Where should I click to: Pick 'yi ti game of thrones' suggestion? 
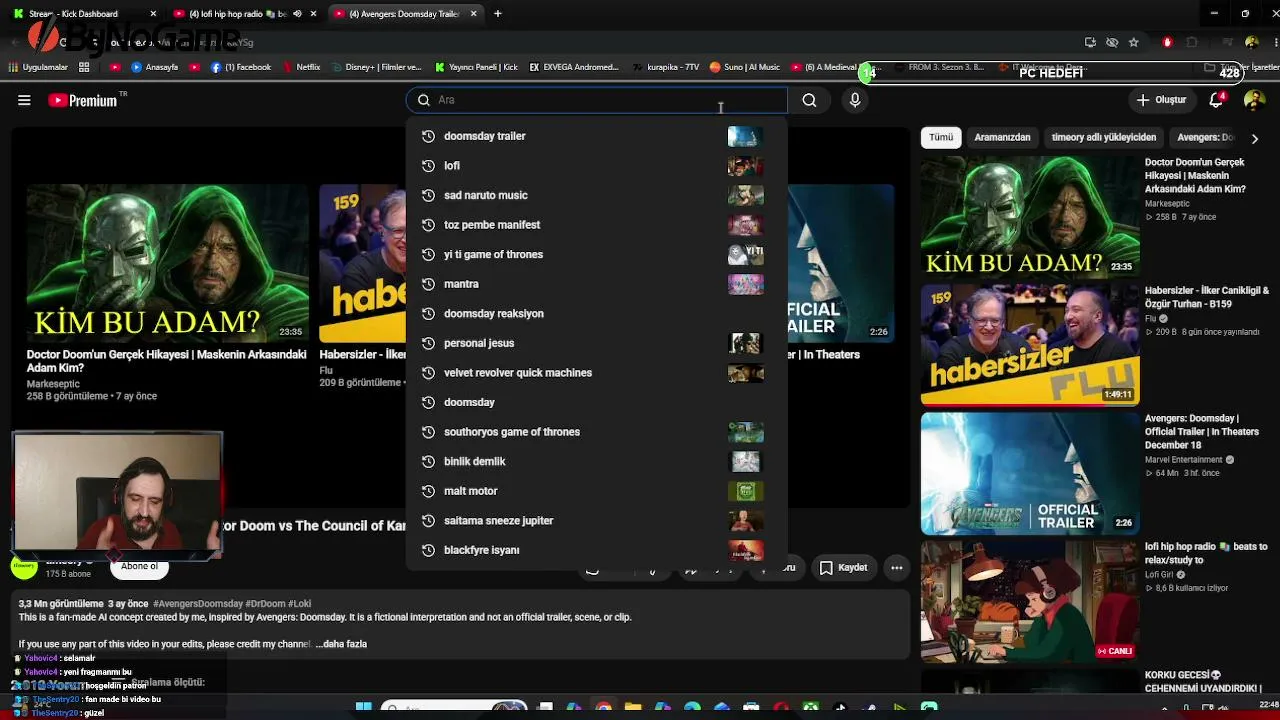click(x=596, y=254)
